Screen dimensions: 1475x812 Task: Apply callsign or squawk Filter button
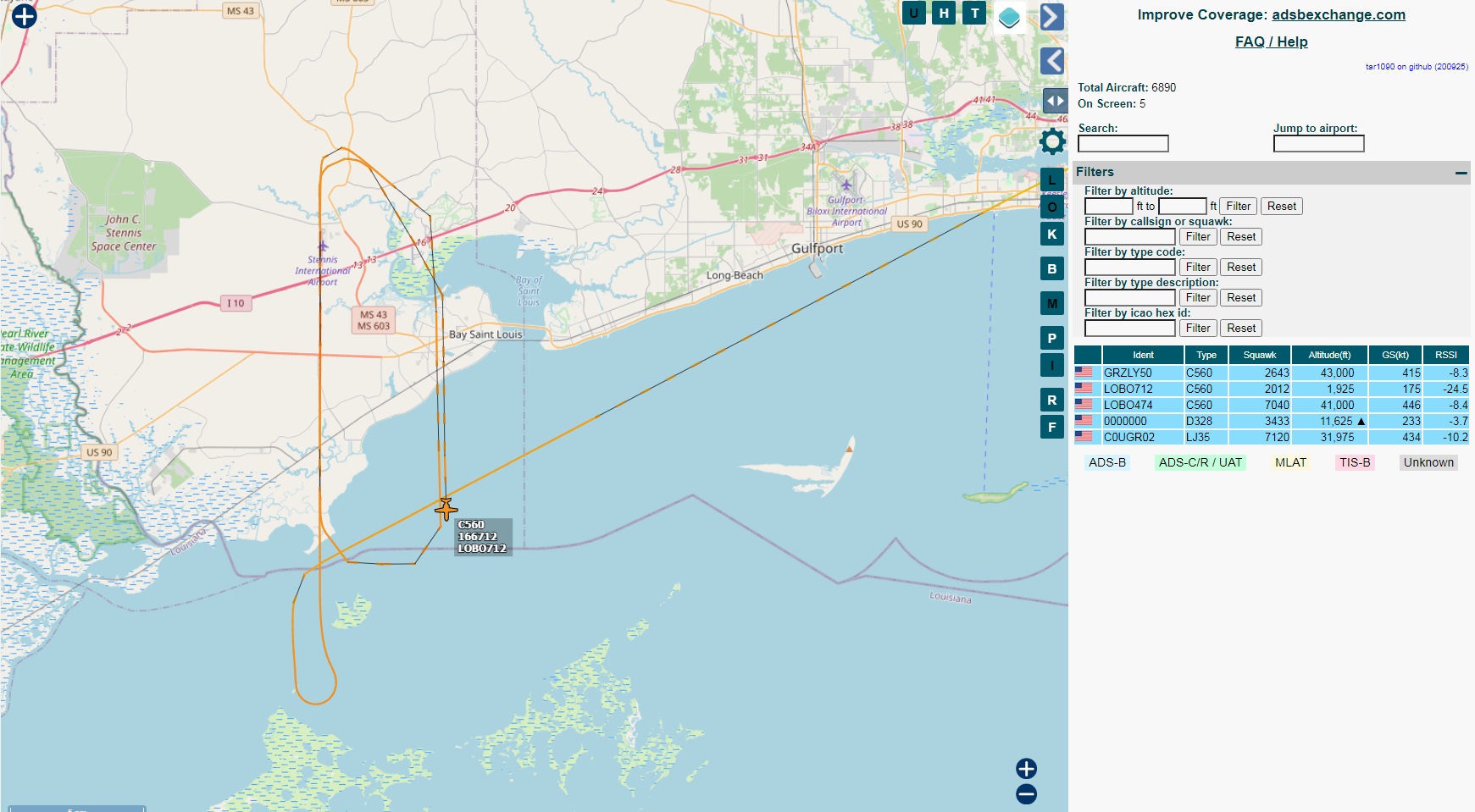[1198, 236]
